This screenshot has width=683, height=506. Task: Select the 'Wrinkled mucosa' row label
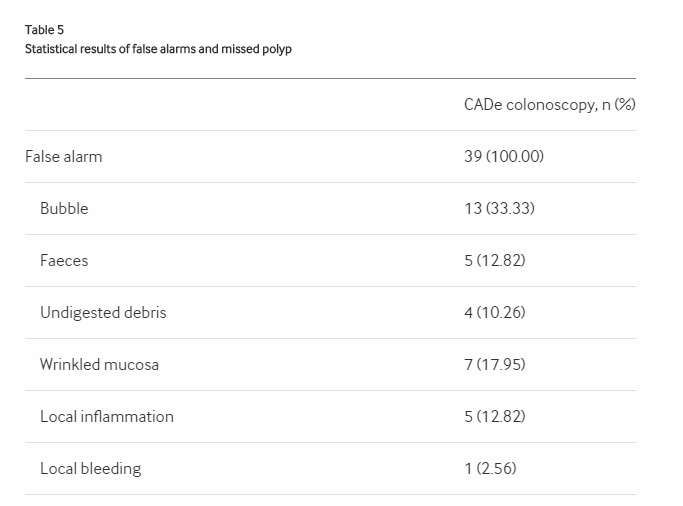pos(99,364)
